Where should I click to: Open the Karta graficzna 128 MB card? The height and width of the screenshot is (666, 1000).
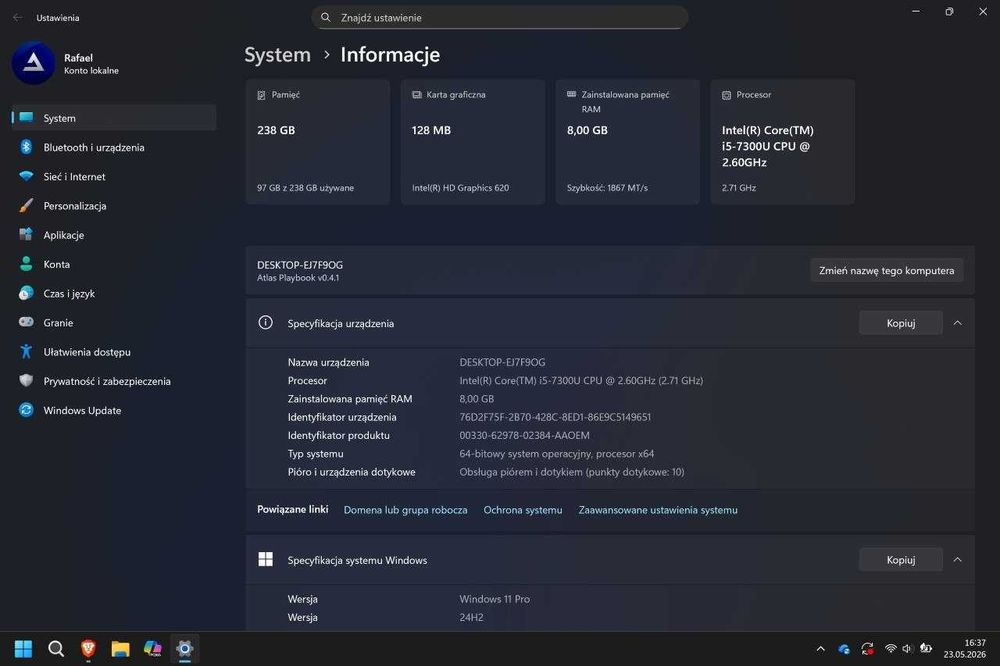473,142
